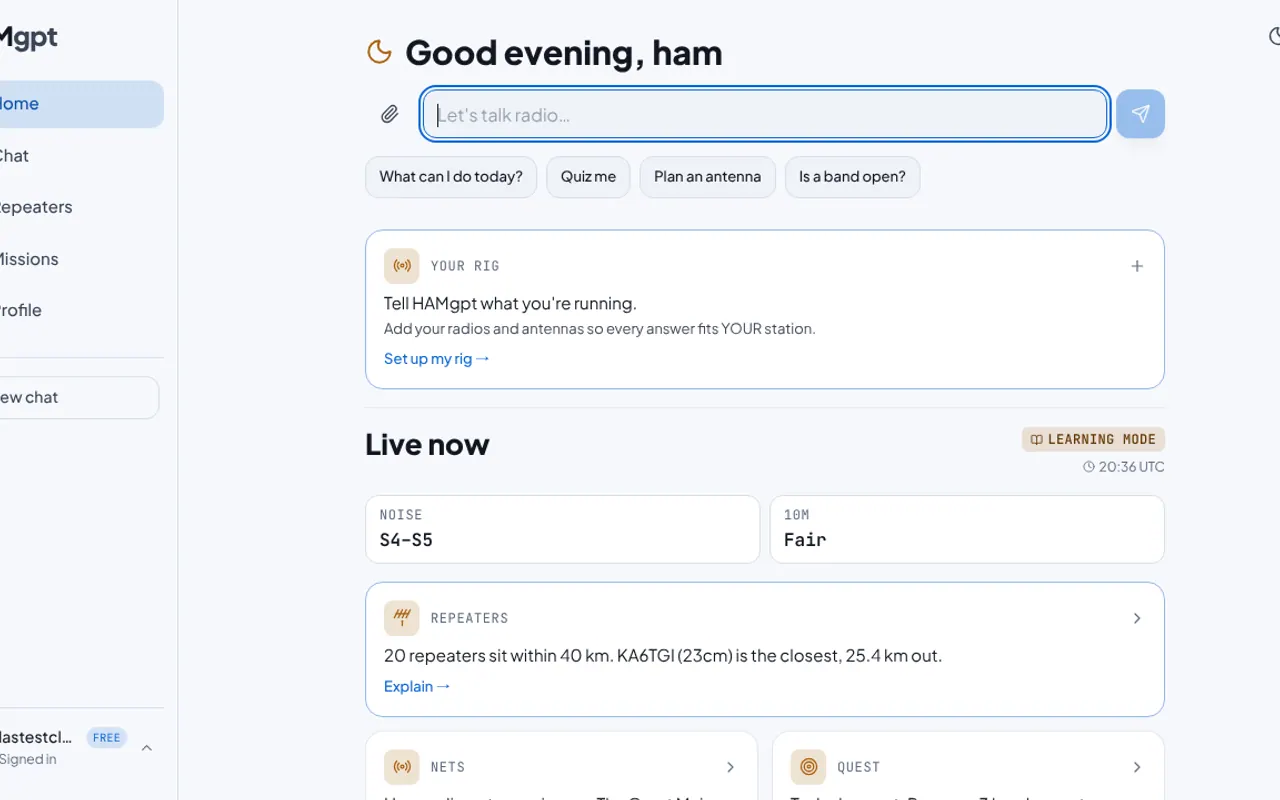Image resolution: width=1280 pixels, height=800 pixels.
Task: Click the 'Live now' heading
Action: coord(427,444)
